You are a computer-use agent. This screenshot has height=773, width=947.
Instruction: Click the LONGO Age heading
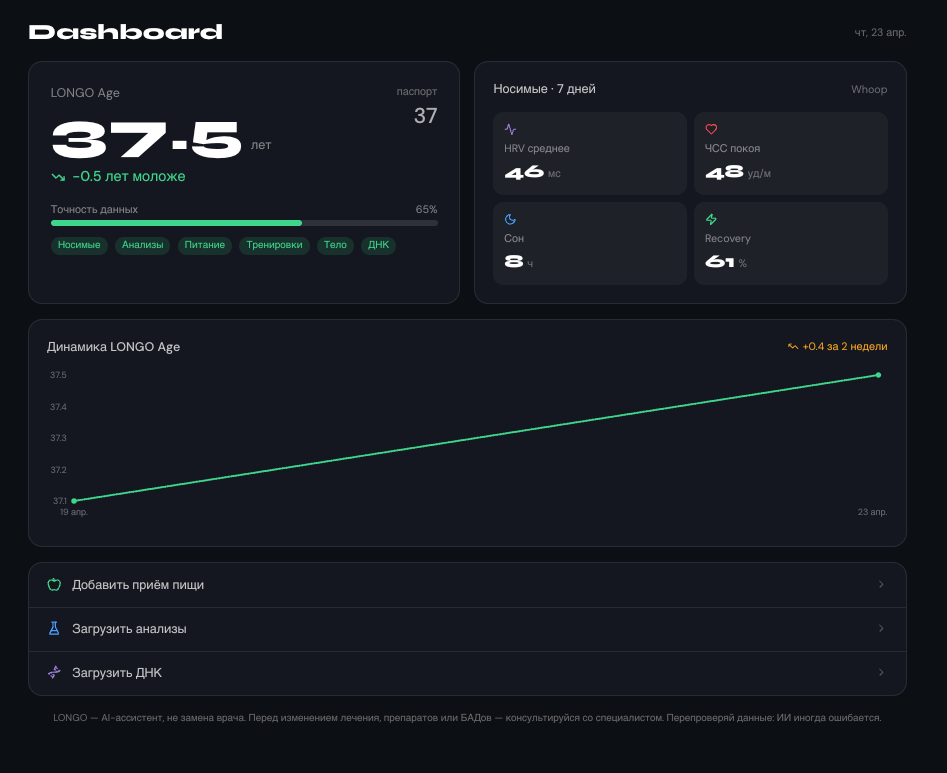pyautogui.click(x=85, y=93)
